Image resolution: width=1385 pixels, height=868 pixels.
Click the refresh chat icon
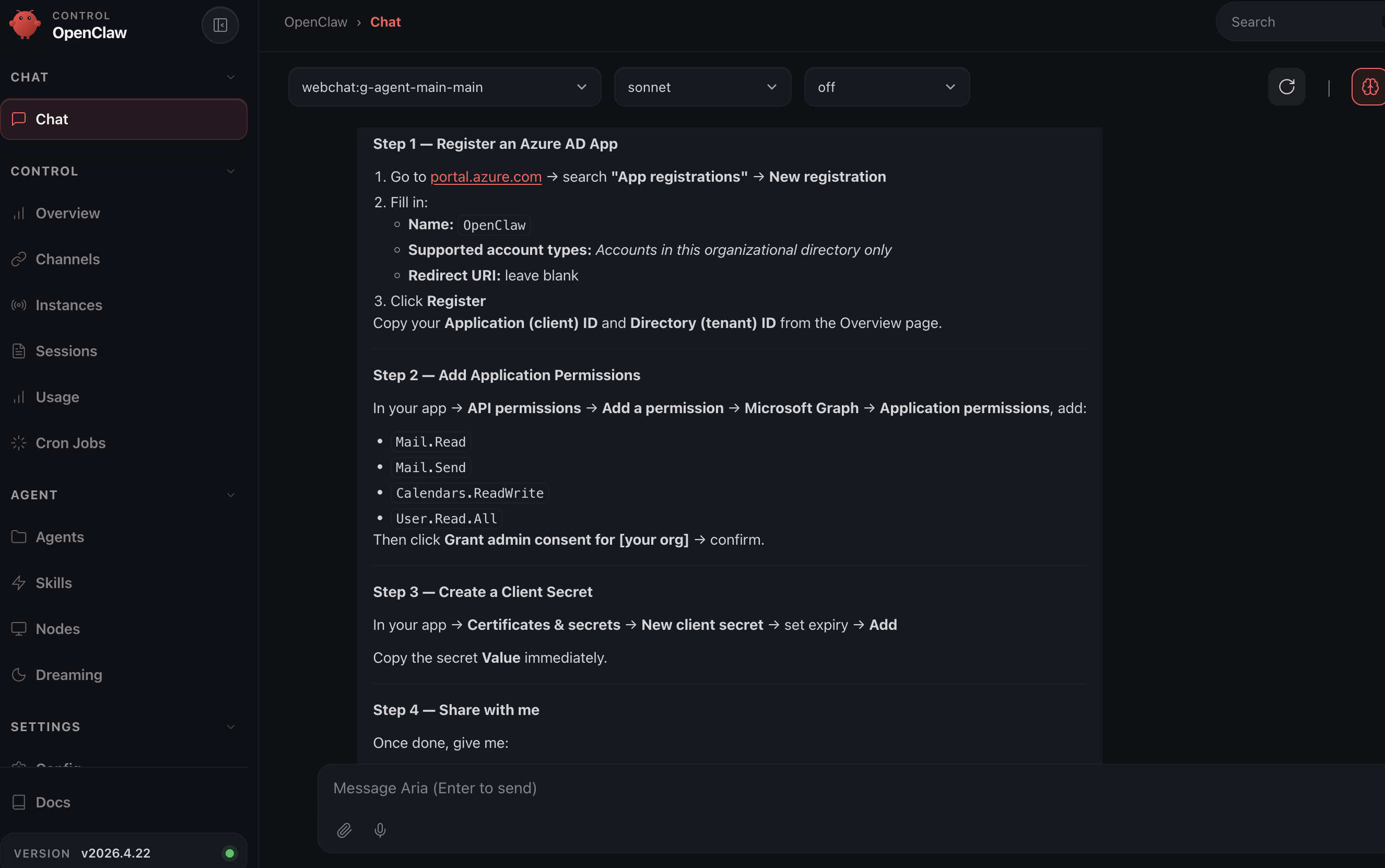point(1286,87)
